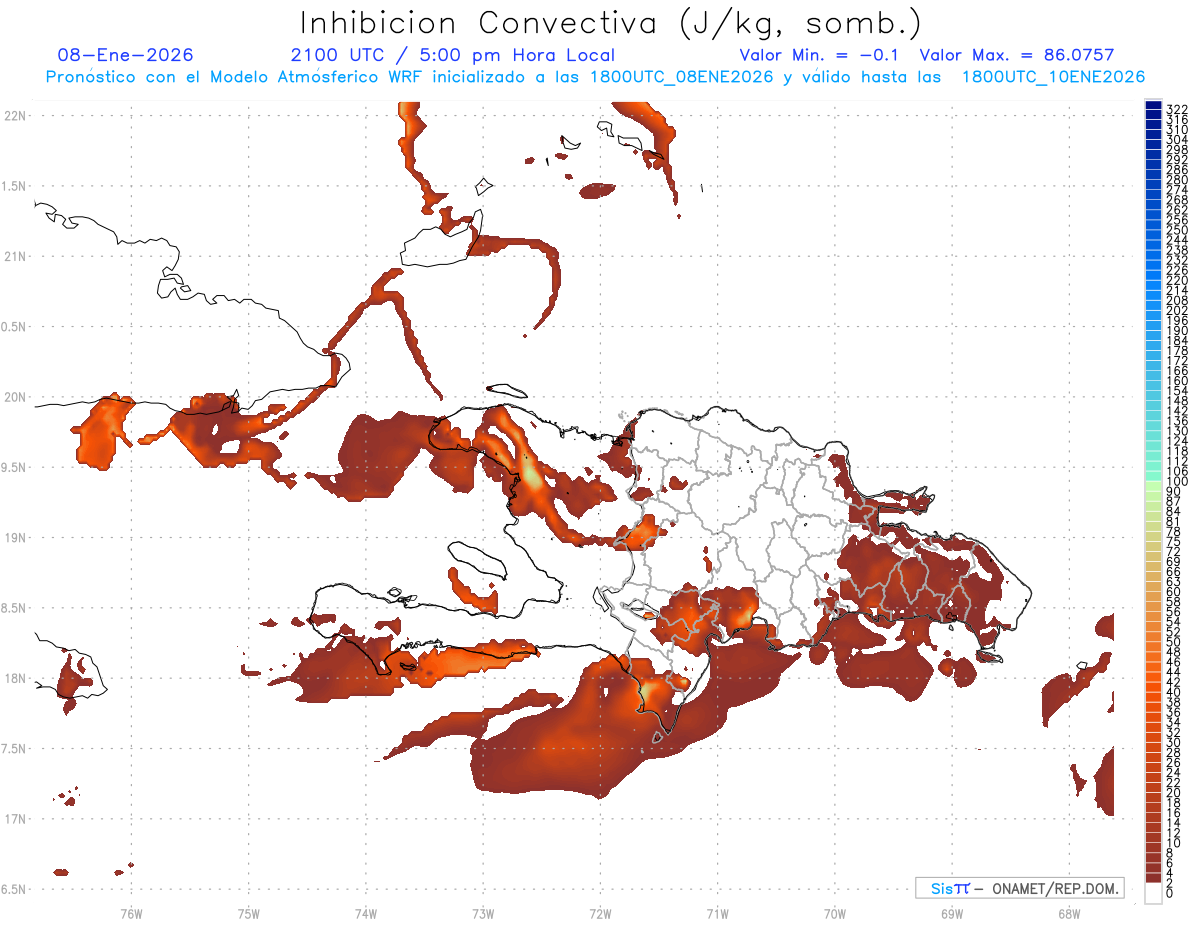Click the '73W' longitude label
The width and height of the screenshot is (1200, 927).
pos(483,913)
